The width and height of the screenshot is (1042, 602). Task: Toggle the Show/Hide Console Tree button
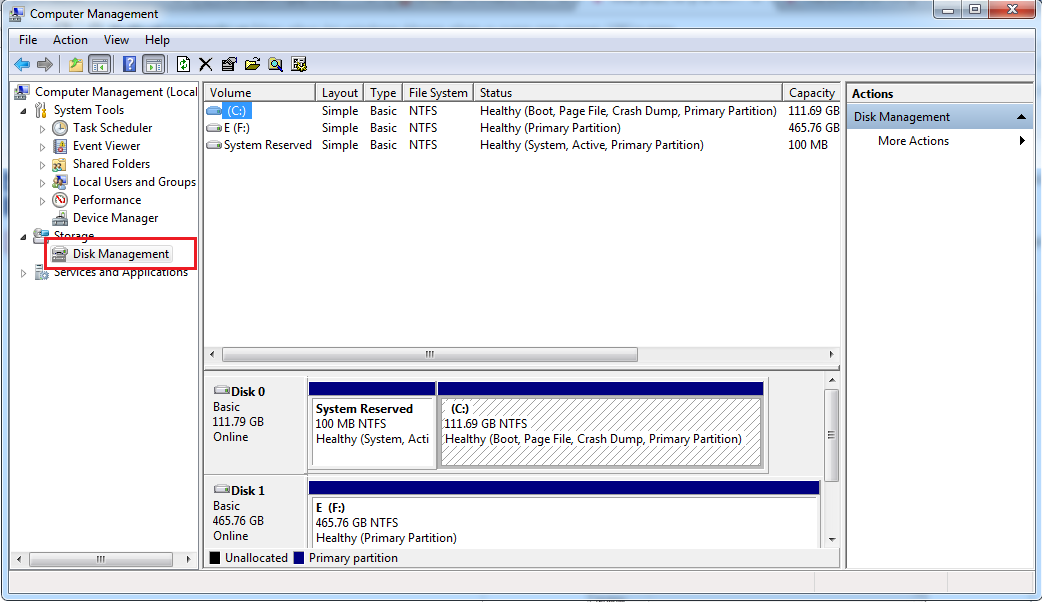coord(100,65)
